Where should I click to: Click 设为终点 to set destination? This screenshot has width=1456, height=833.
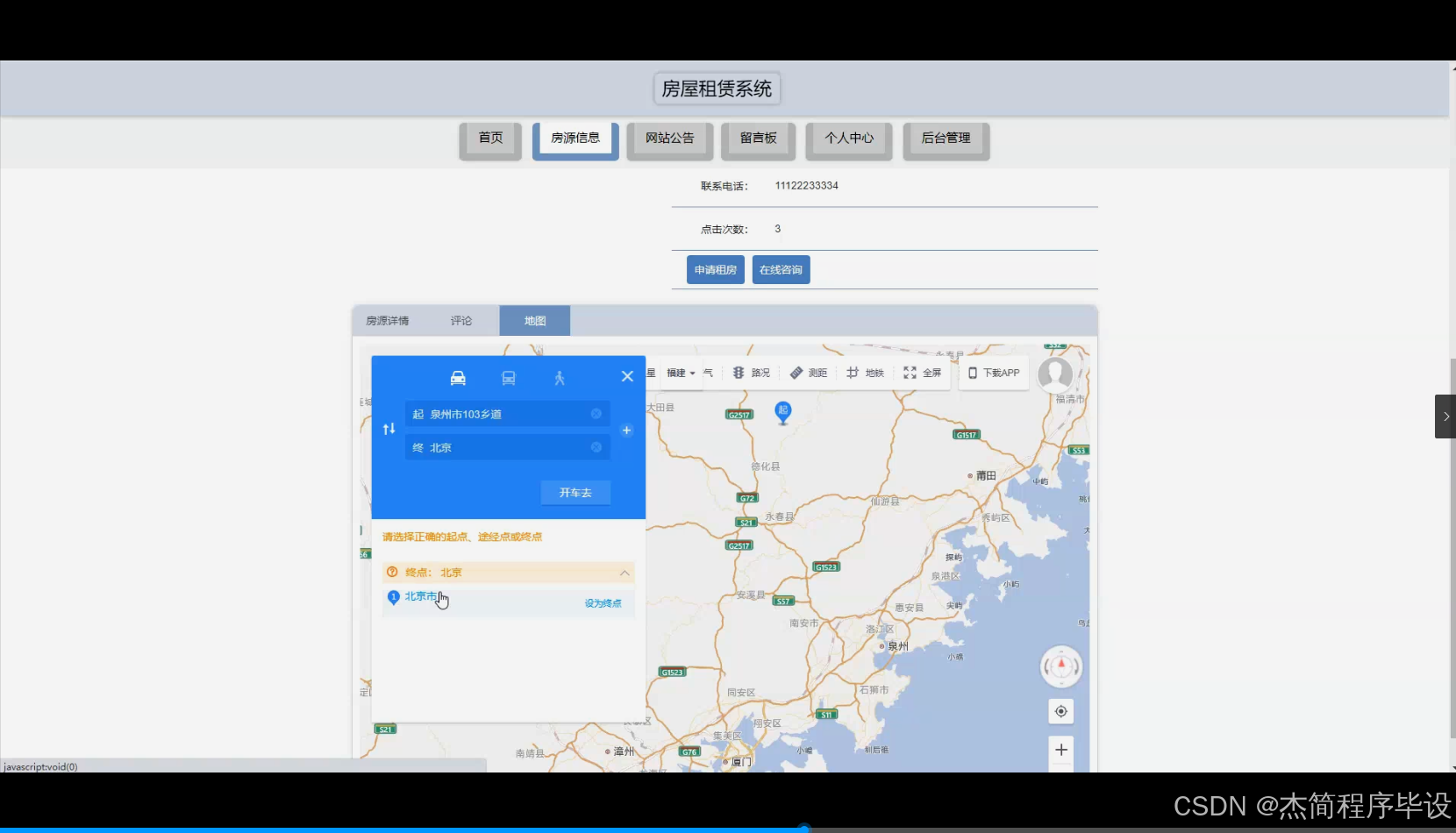[x=603, y=603]
